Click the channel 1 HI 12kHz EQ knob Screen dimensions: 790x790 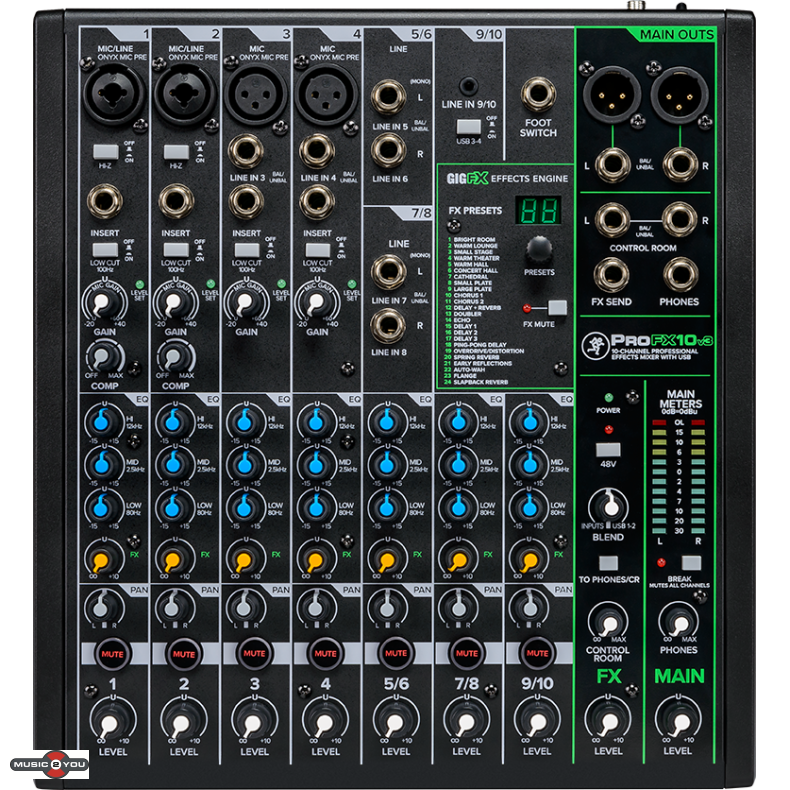[103, 421]
